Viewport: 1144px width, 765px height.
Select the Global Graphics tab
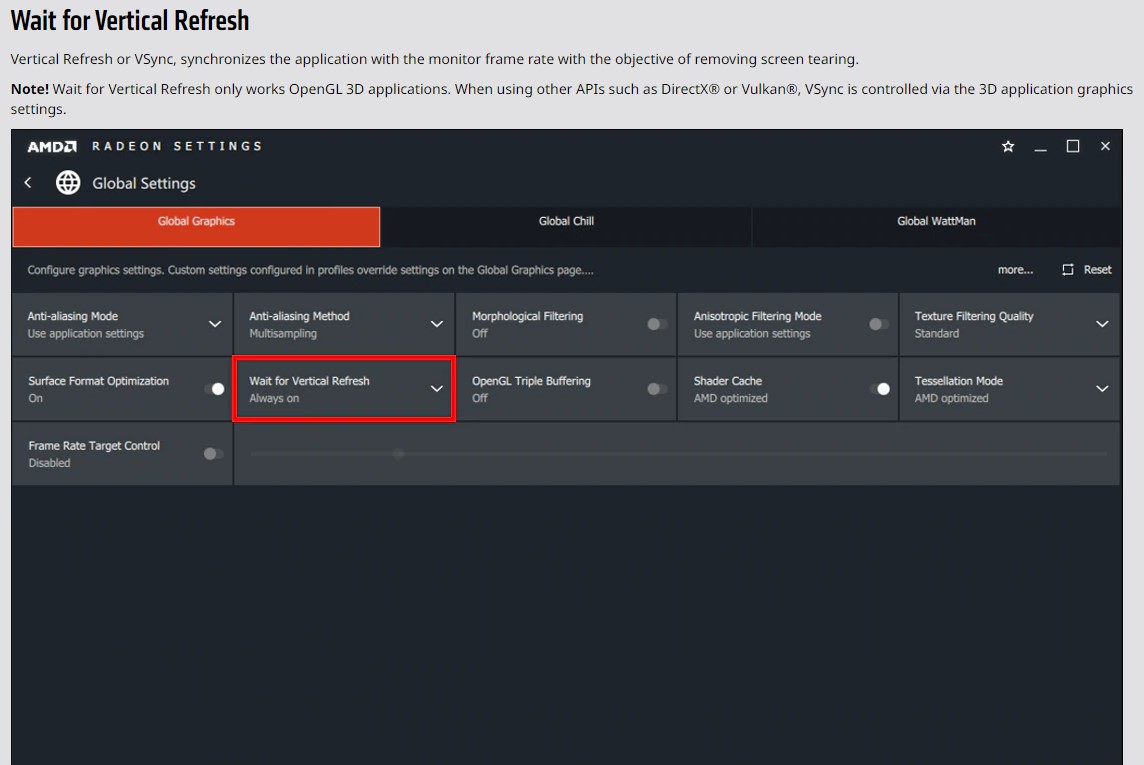click(x=196, y=227)
